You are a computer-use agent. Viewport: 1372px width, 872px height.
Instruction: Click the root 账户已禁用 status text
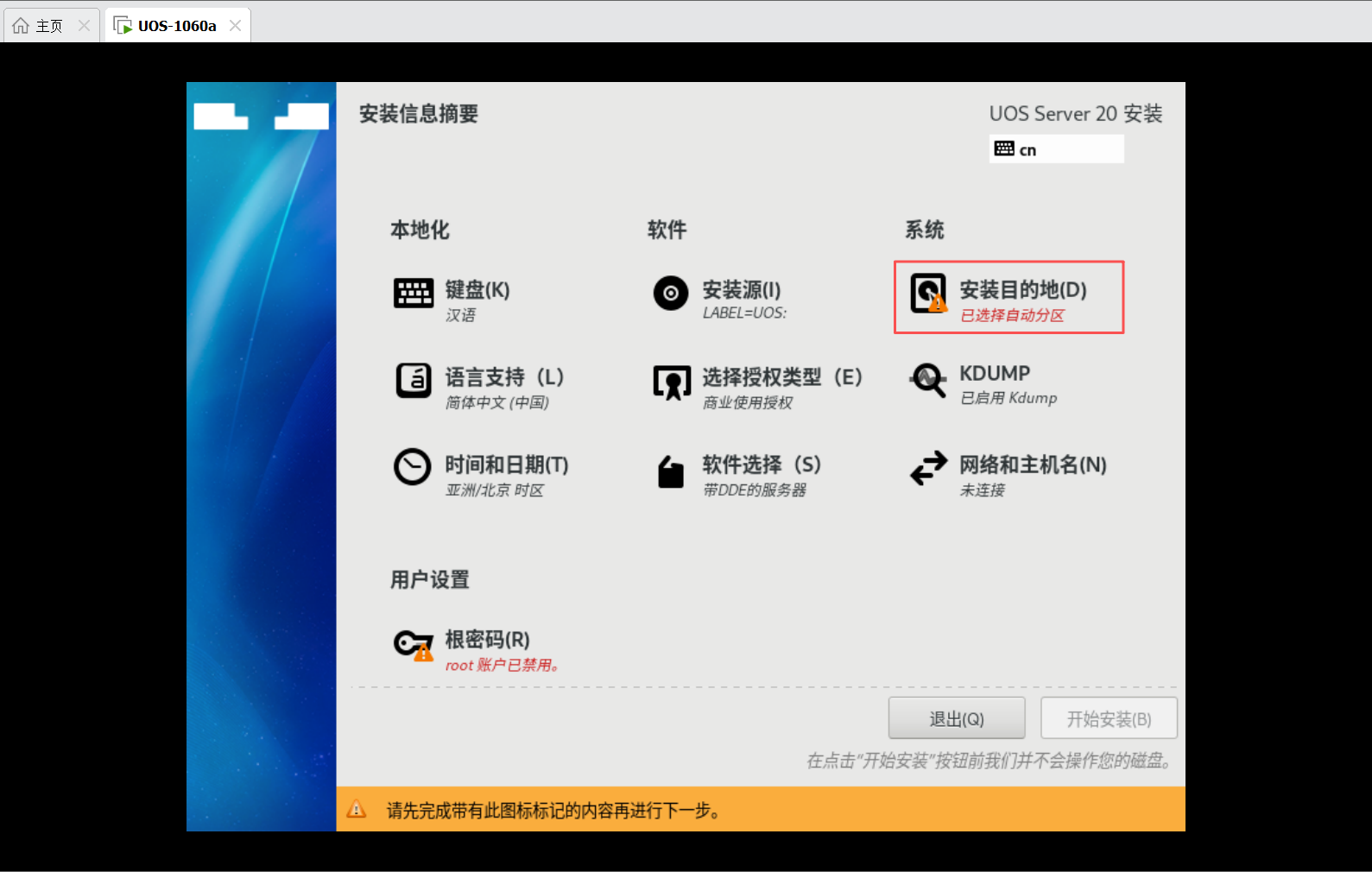pyautogui.click(x=503, y=665)
